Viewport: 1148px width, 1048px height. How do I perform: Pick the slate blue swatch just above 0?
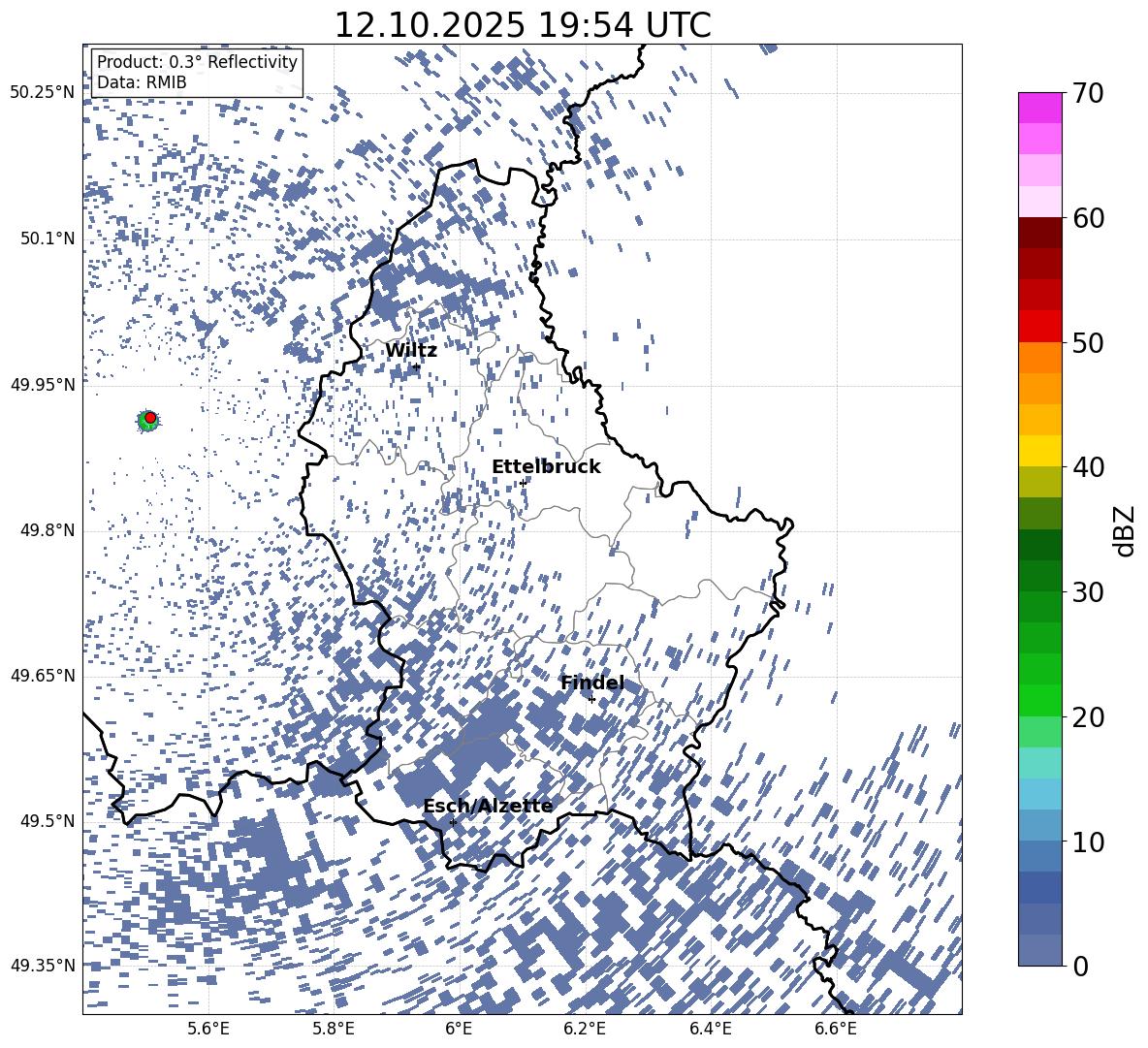point(1039,950)
